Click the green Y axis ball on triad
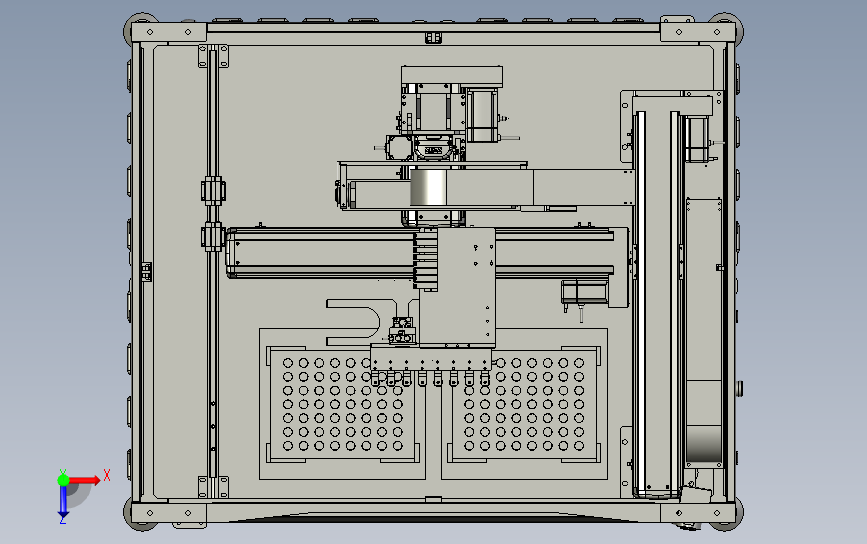This screenshot has width=867, height=544. [x=63, y=480]
